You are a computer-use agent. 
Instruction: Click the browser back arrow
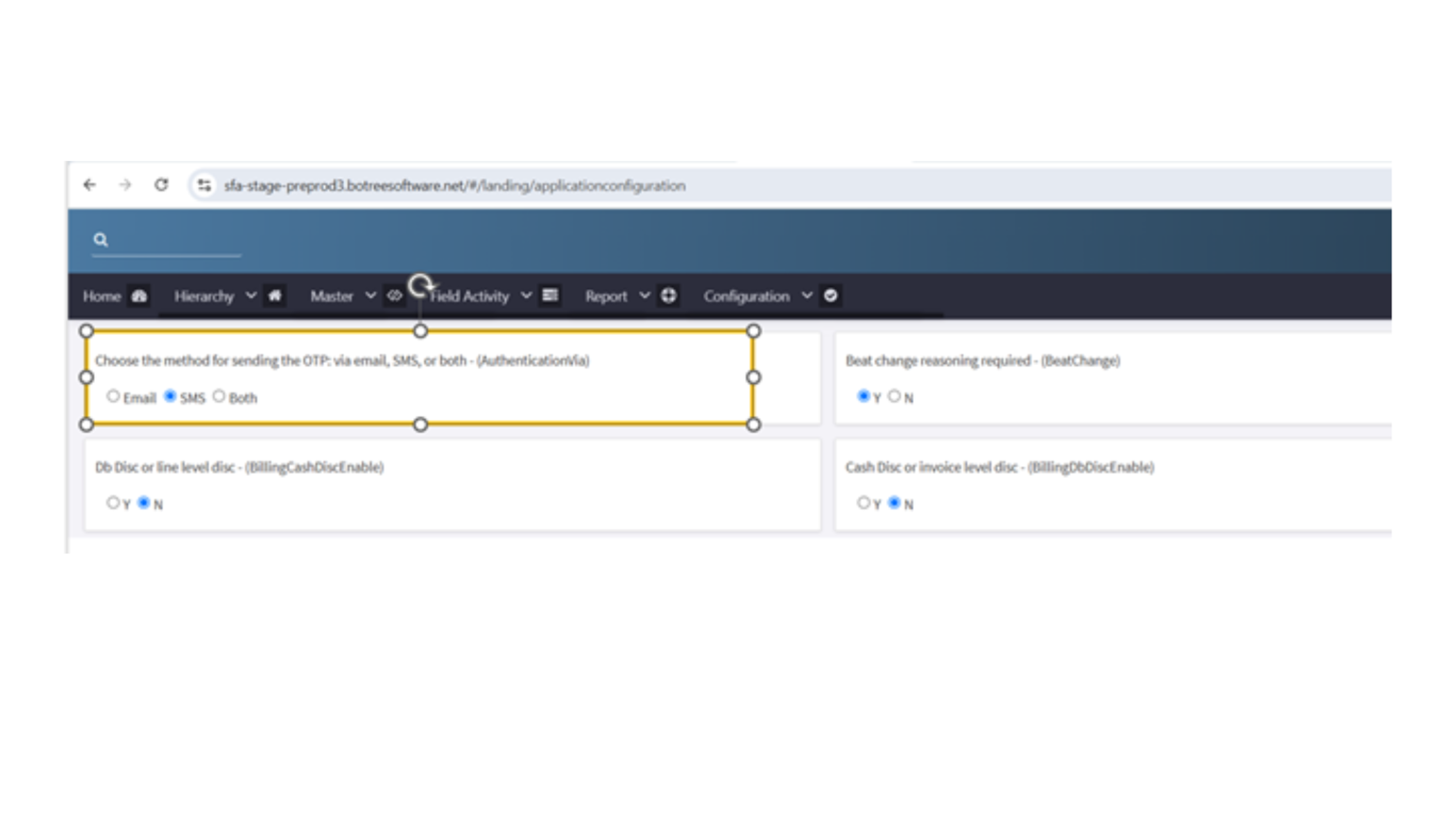[x=89, y=185]
